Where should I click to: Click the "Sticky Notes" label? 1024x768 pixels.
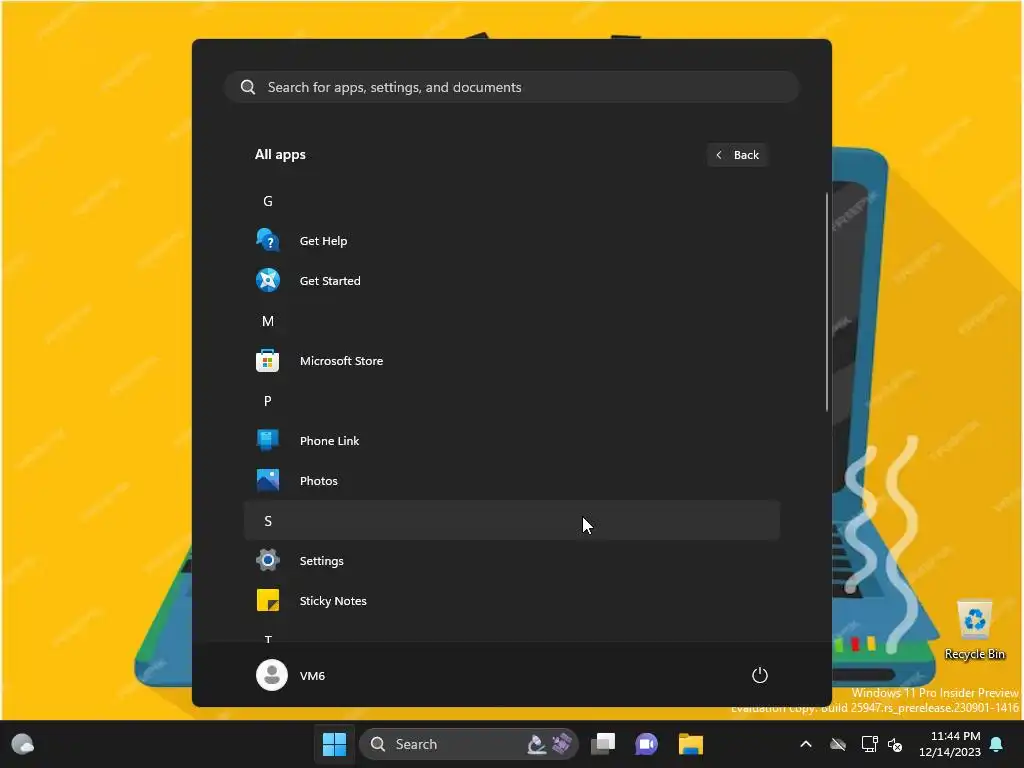click(x=333, y=600)
